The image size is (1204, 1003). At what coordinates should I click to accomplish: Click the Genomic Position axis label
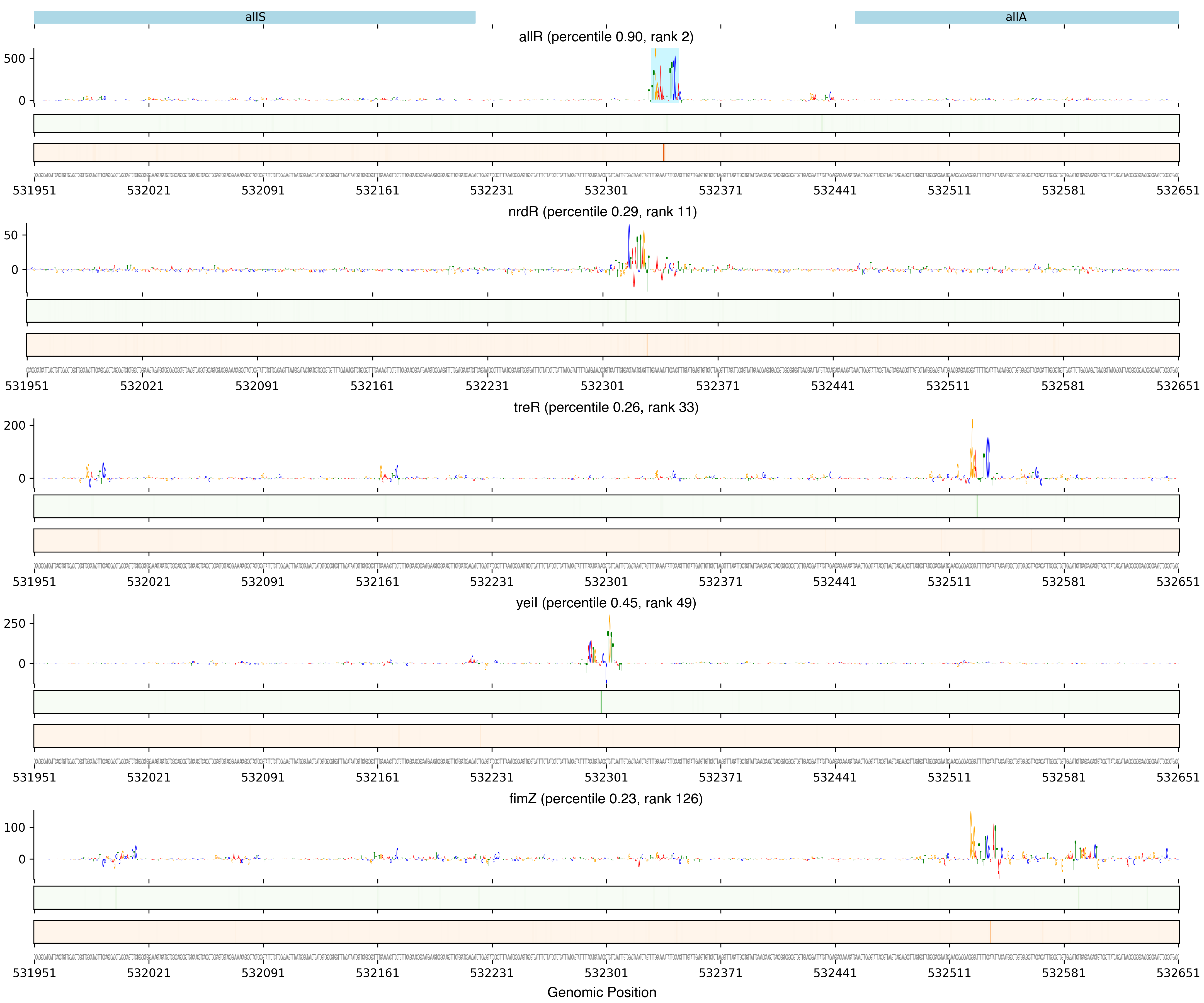(601, 992)
